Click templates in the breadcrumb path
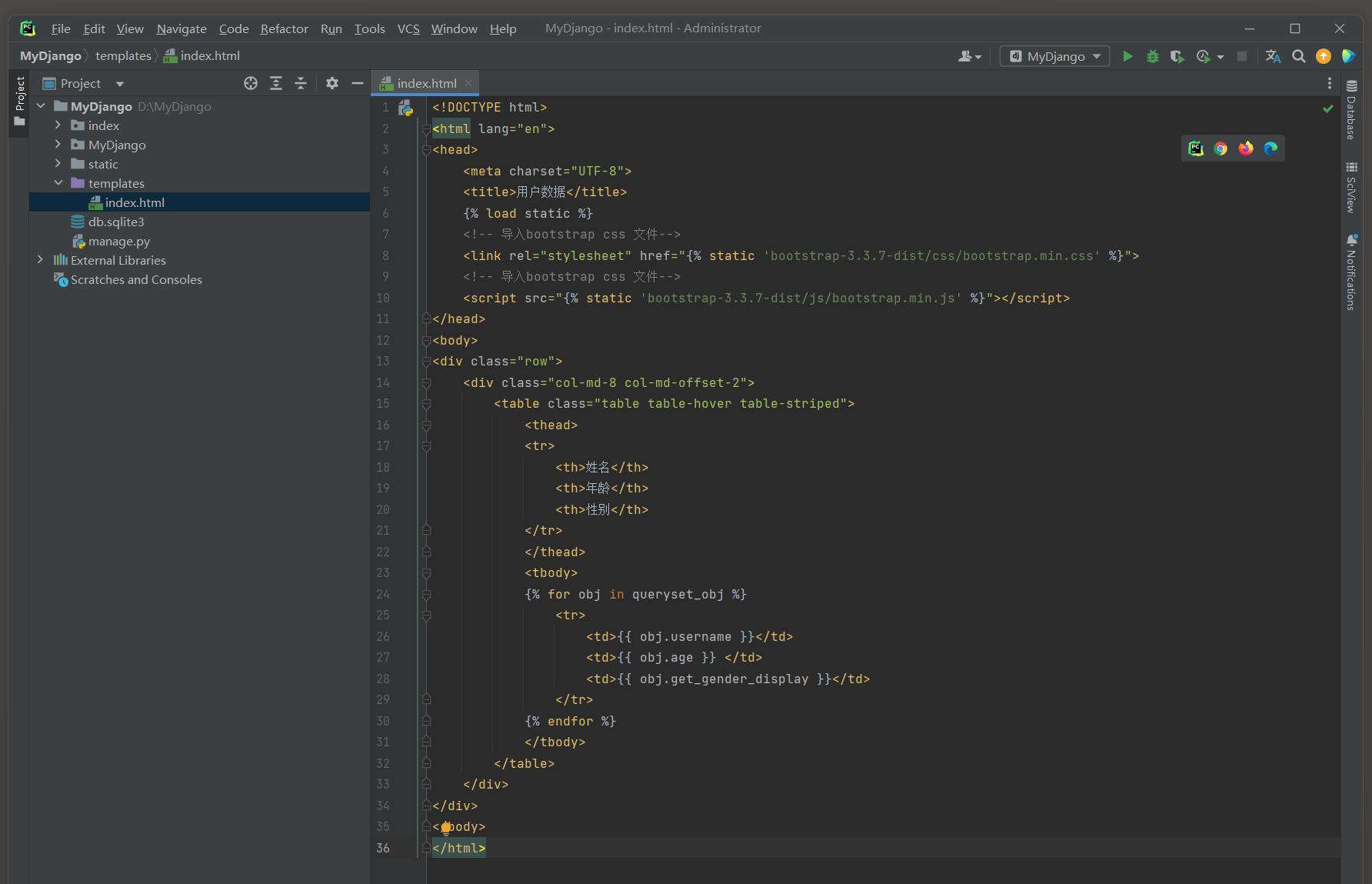1372x884 pixels. pyautogui.click(x=123, y=56)
